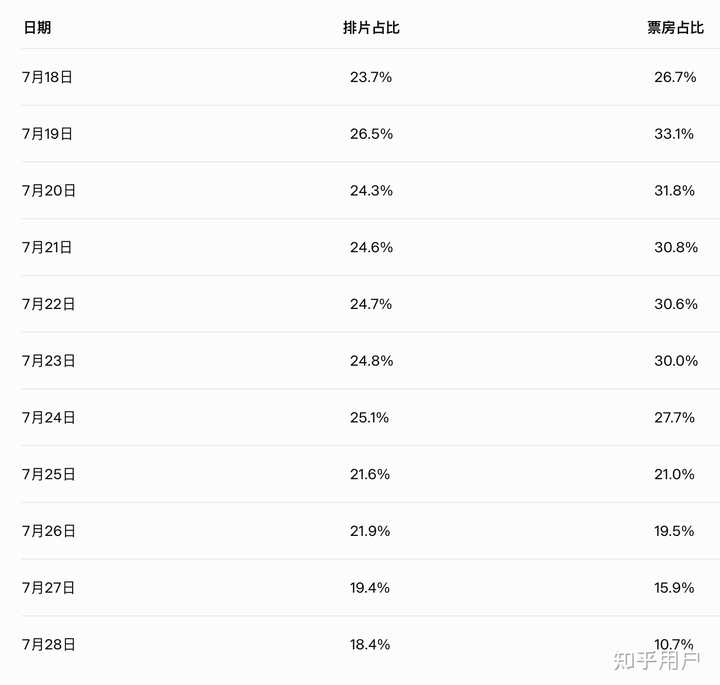Click the 26.5% screening share value
This screenshot has height=685, width=720.
coord(371,134)
